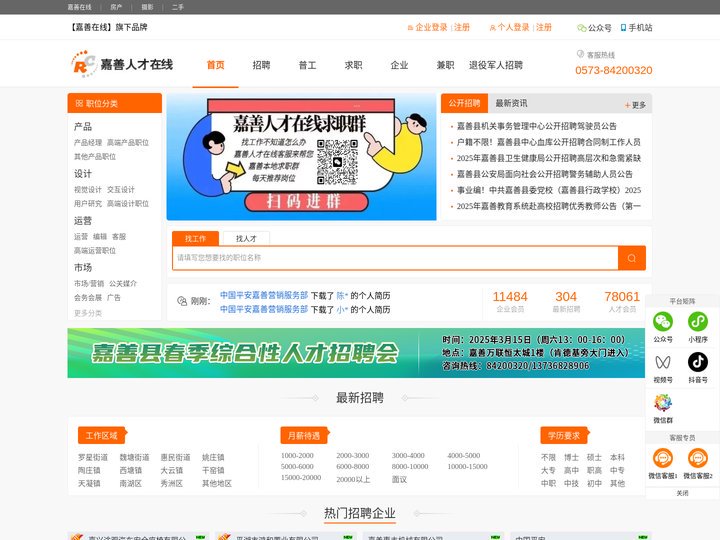Open the 会务会展 category link
Screen dimensions: 720x540
88,298
